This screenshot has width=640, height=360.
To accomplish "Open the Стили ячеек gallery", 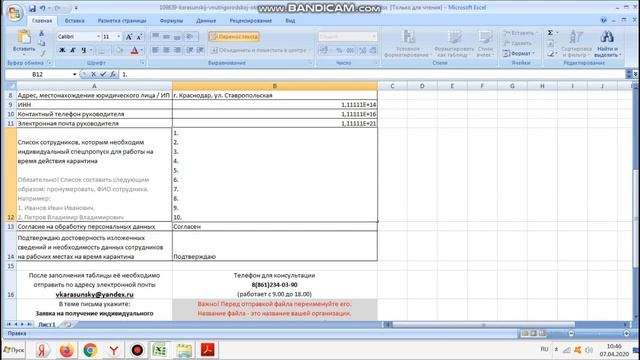I will pyautogui.click(x=485, y=44).
